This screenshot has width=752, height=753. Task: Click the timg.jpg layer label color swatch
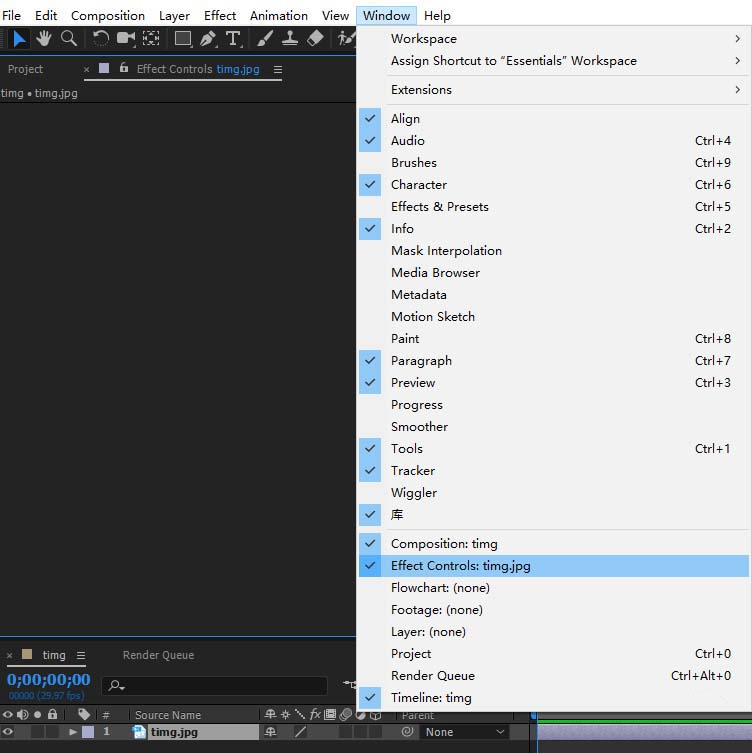click(88, 732)
